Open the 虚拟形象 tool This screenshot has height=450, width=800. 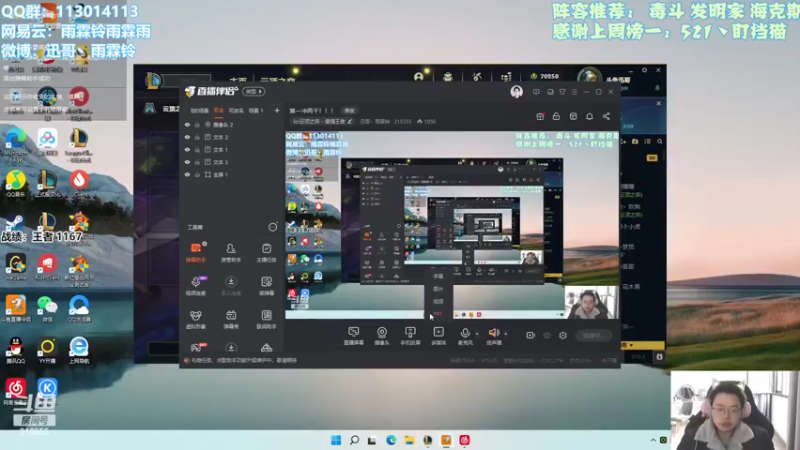tap(196, 319)
